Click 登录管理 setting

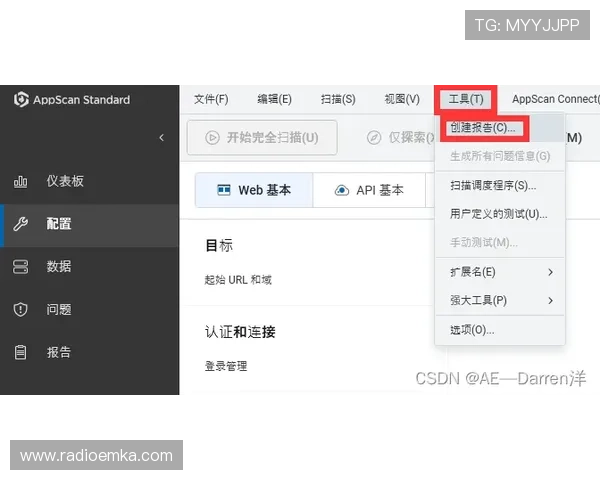pyautogui.click(x=226, y=366)
